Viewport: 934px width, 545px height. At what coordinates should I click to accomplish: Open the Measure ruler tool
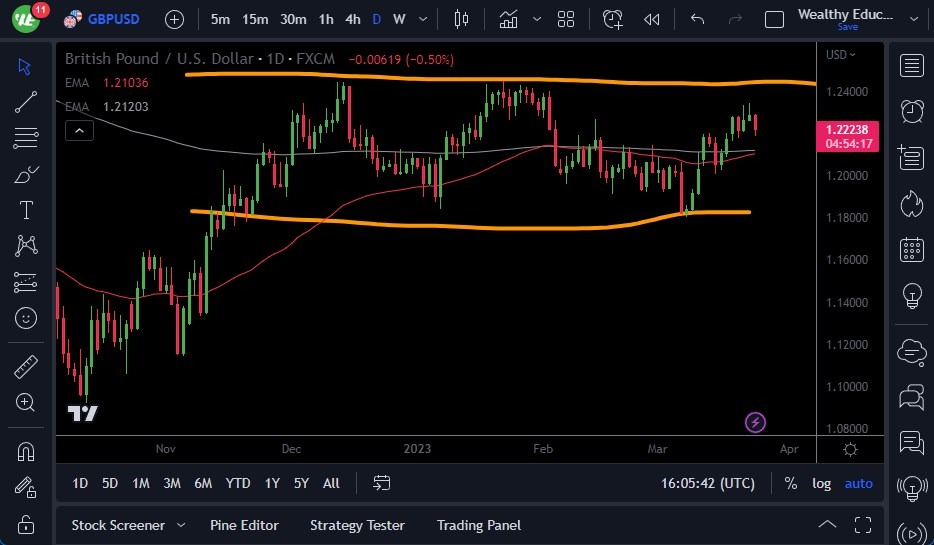[26, 367]
